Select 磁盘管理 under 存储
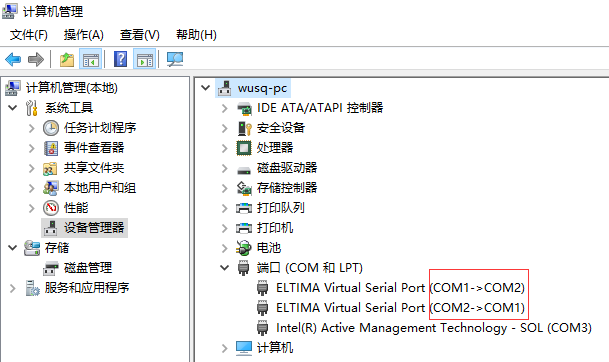 tap(88, 268)
